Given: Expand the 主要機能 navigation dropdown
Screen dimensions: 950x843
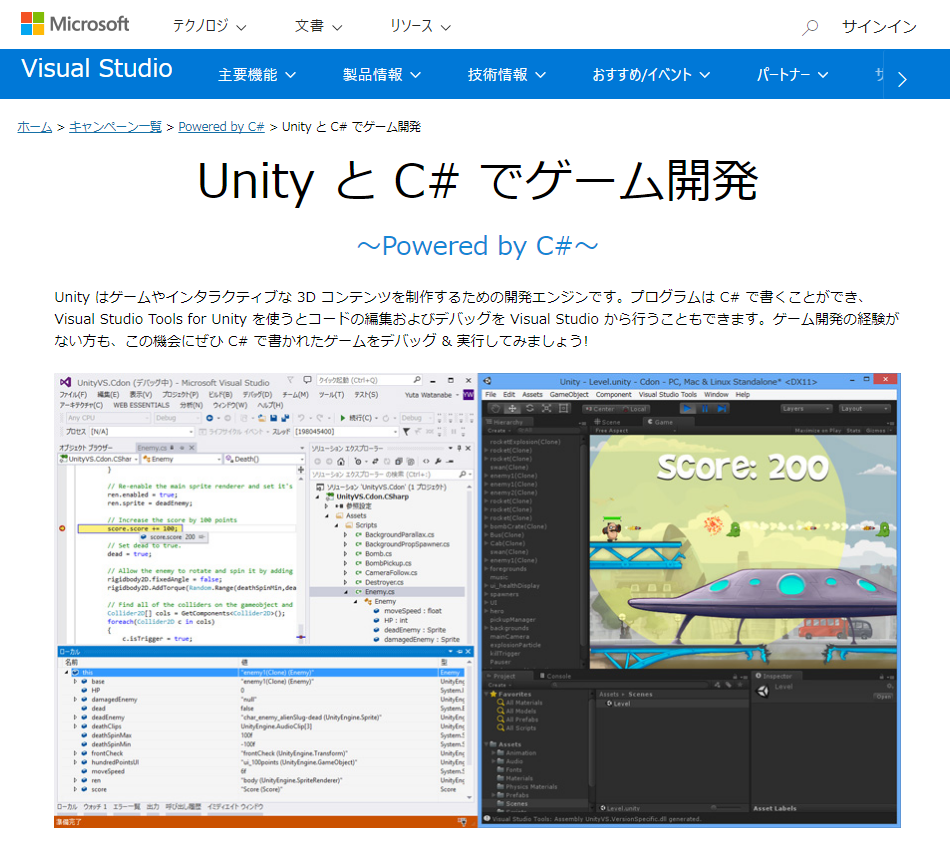Looking at the screenshot, I should point(257,75).
